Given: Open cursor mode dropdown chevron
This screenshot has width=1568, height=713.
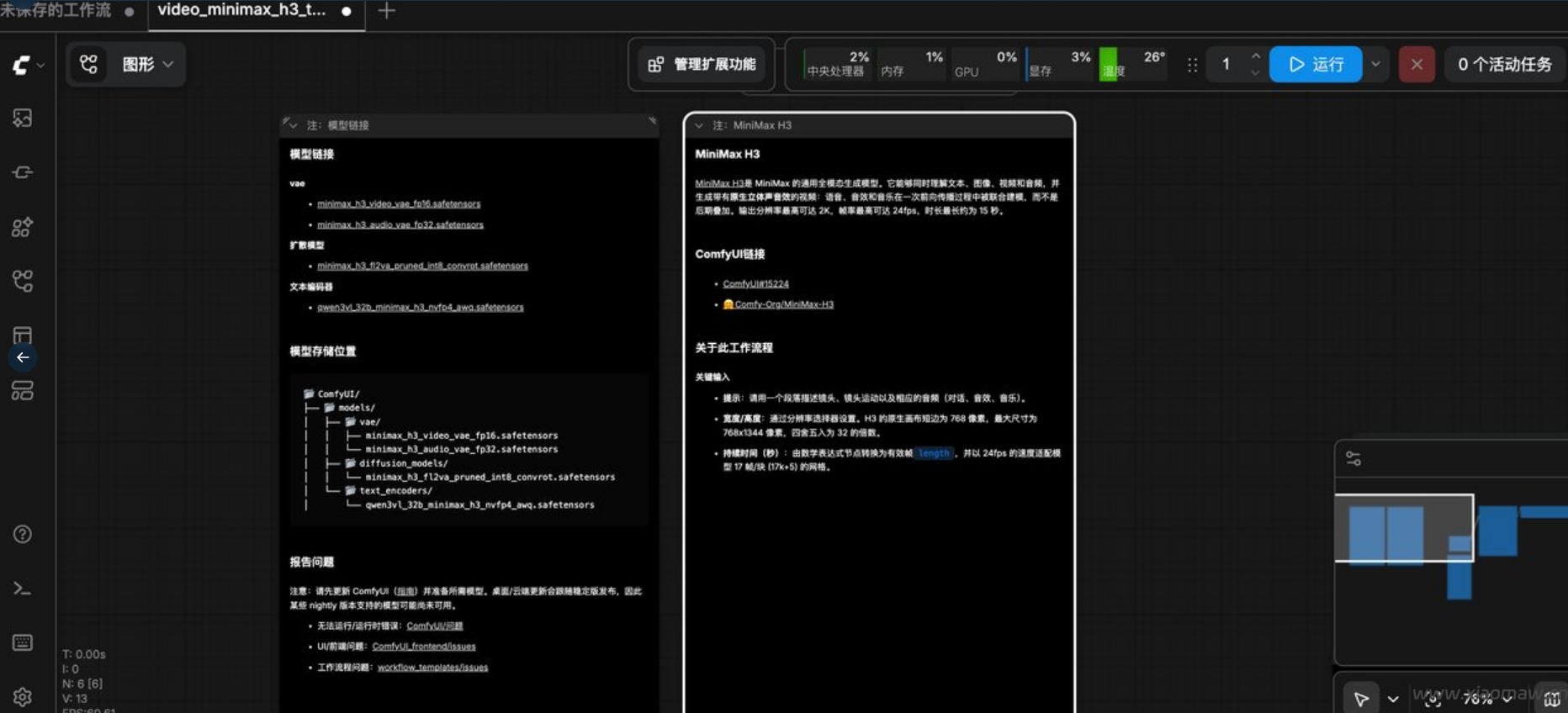Looking at the screenshot, I should coord(1393,699).
